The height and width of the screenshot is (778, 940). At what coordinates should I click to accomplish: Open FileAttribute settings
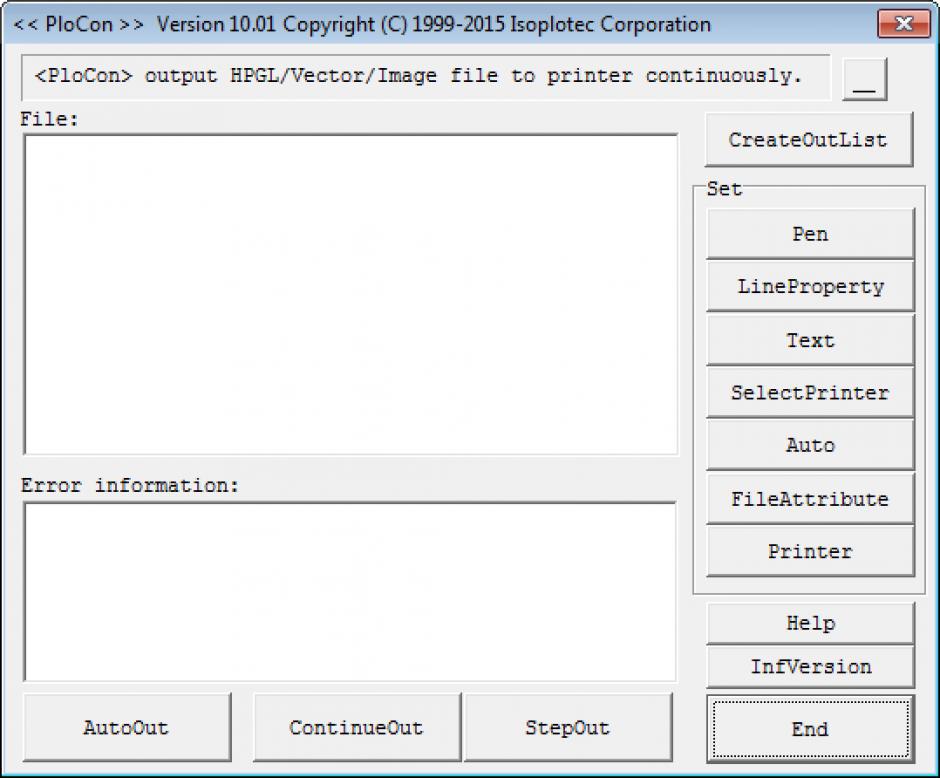point(811,498)
